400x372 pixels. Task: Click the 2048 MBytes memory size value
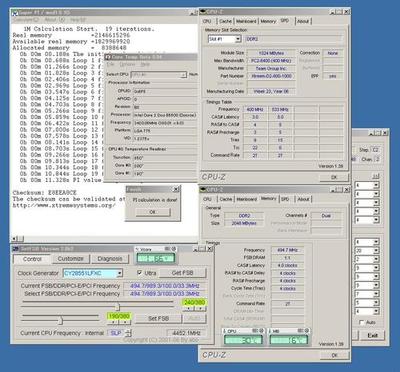[x=244, y=223]
